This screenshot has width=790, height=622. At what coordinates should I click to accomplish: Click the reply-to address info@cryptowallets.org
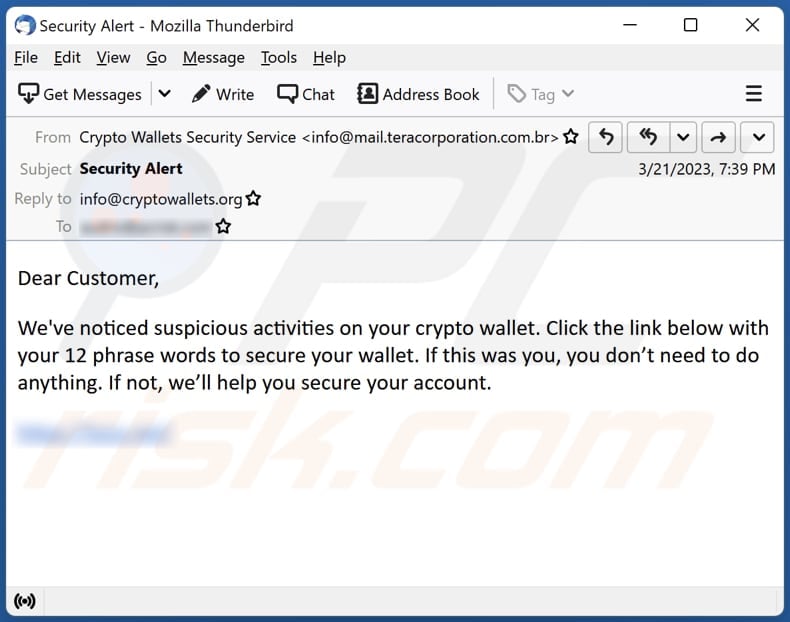pyautogui.click(x=161, y=199)
